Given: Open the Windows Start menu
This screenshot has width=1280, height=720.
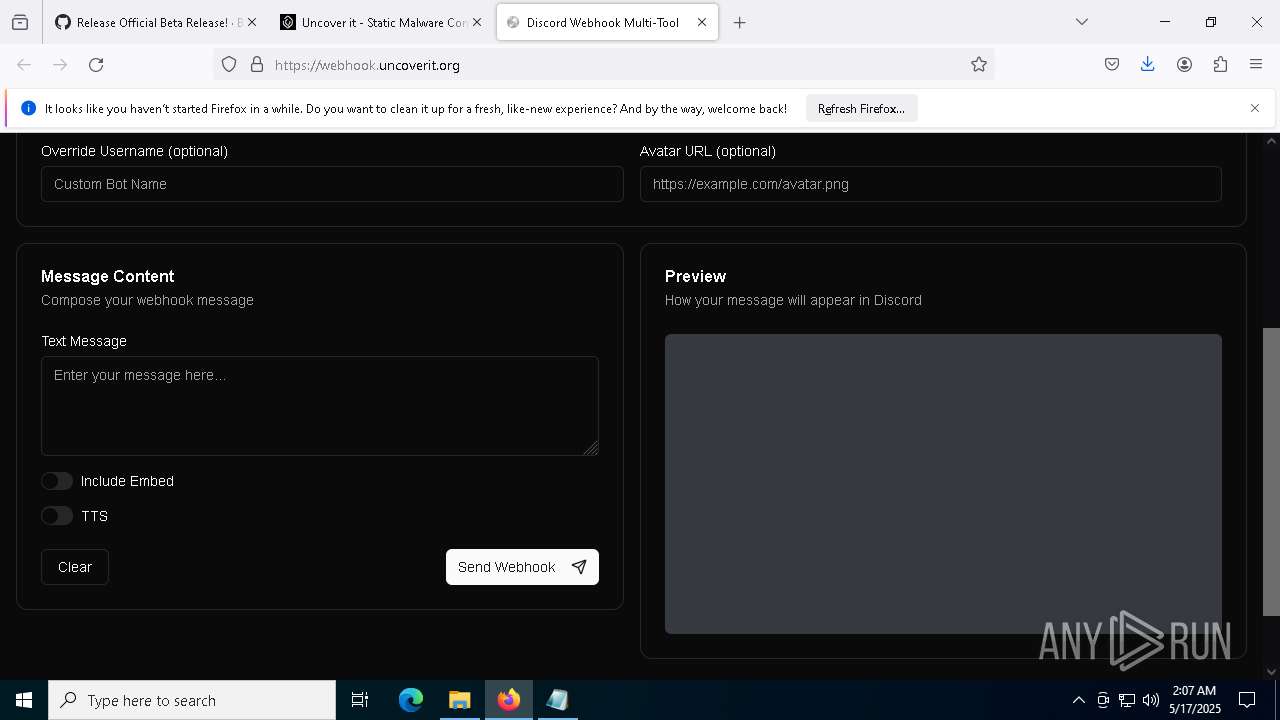Looking at the screenshot, I should [x=24, y=700].
